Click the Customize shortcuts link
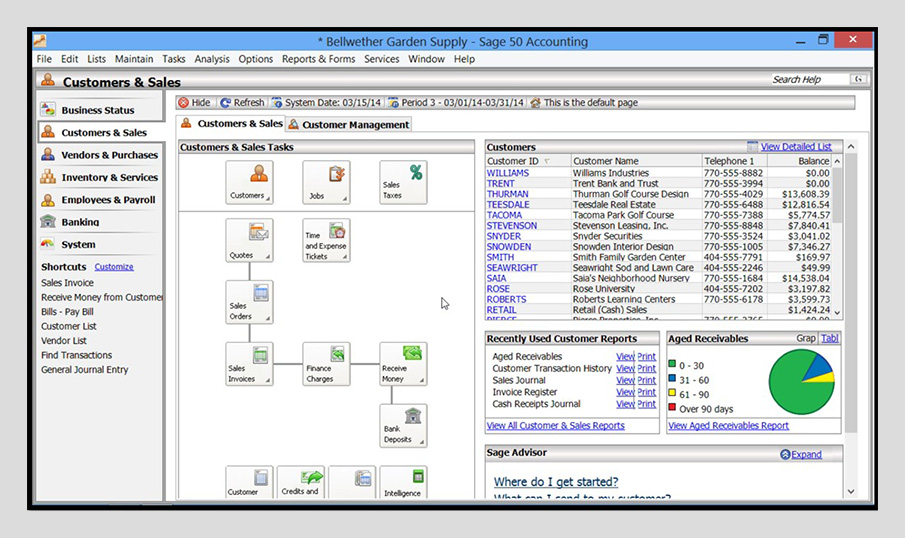 point(114,267)
